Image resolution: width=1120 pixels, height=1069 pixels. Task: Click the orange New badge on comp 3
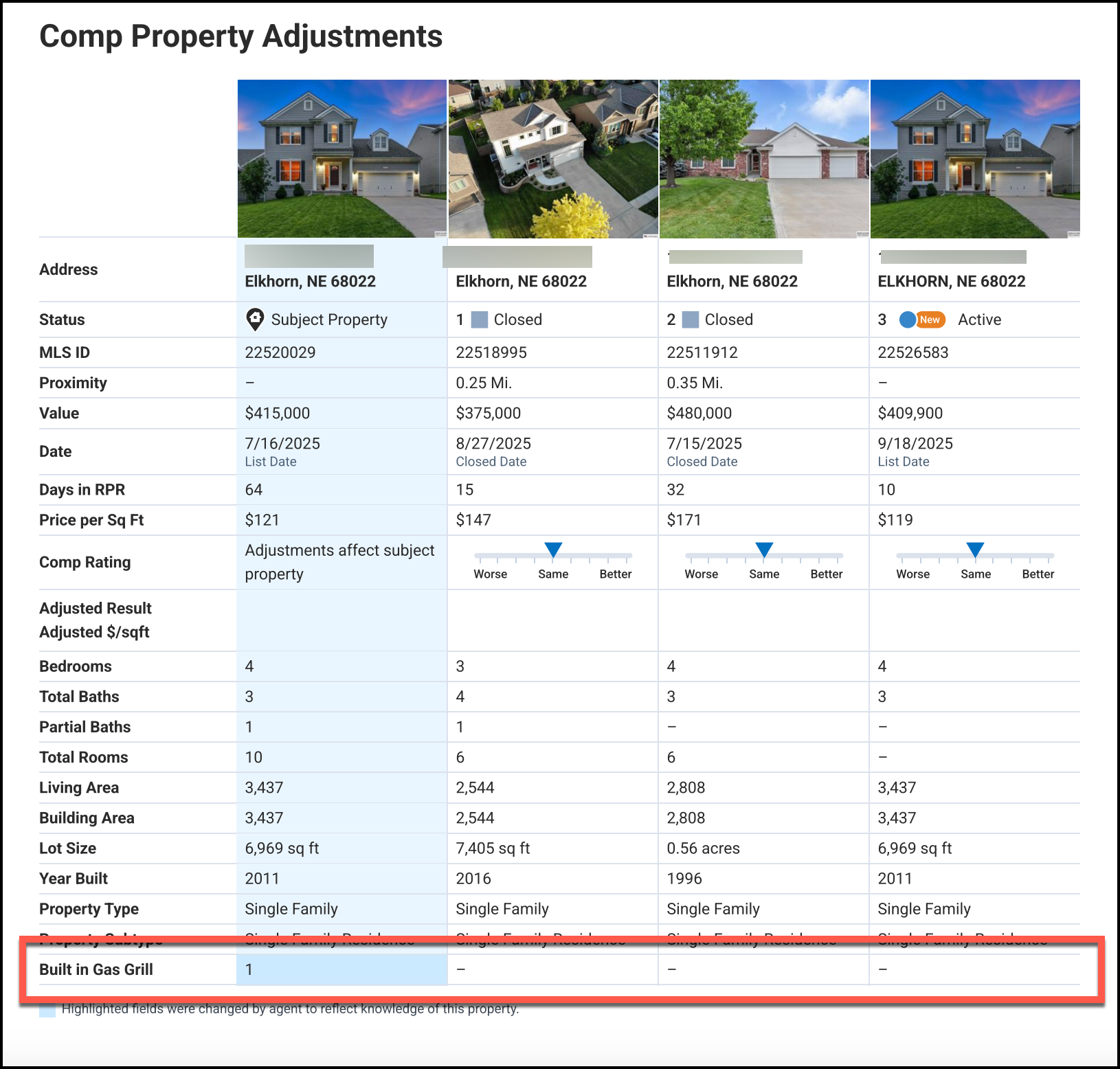pyautogui.click(x=930, y=319)
